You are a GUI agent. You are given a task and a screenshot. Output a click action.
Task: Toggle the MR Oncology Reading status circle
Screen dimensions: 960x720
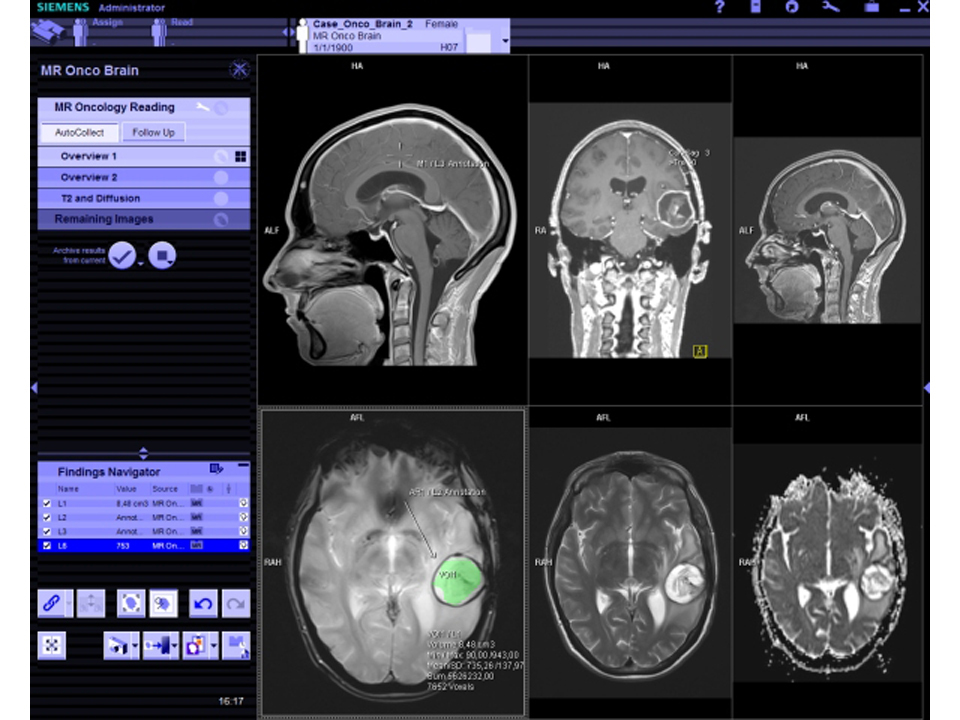click(221, 108)
